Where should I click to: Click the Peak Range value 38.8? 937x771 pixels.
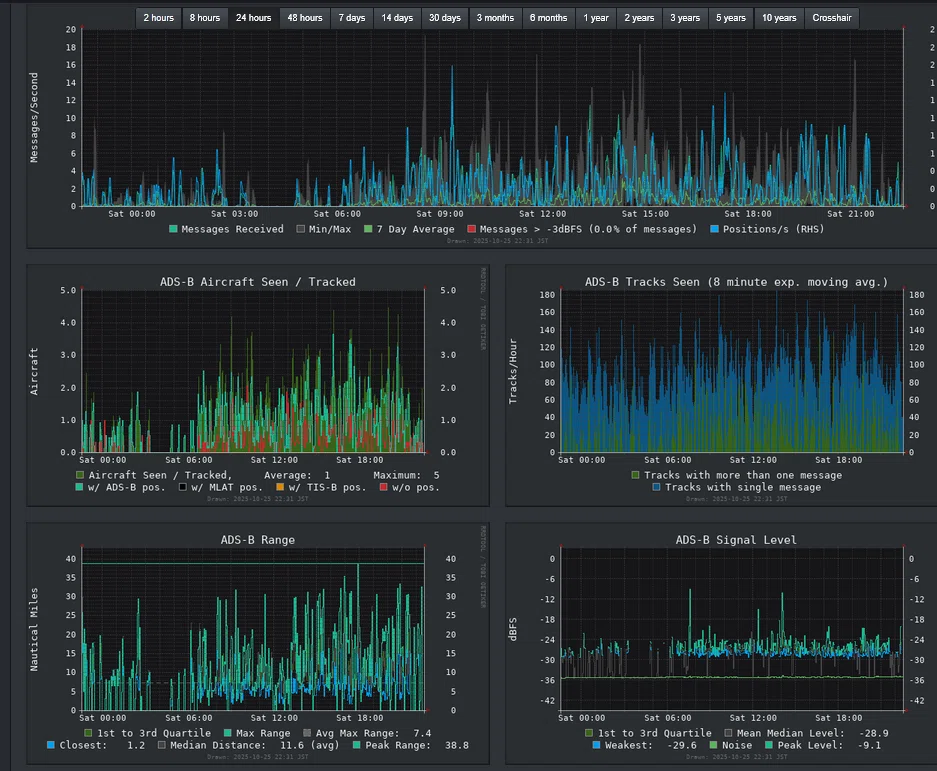pyautogui.click(x=457, y=745)
